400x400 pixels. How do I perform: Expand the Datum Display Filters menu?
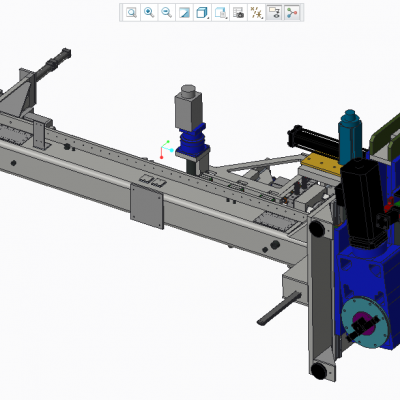[x=256, y=13]
